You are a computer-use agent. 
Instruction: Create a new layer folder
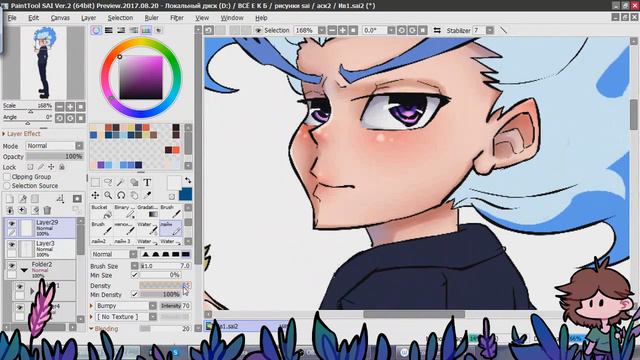pyautogui.click(x=35, y=199)
